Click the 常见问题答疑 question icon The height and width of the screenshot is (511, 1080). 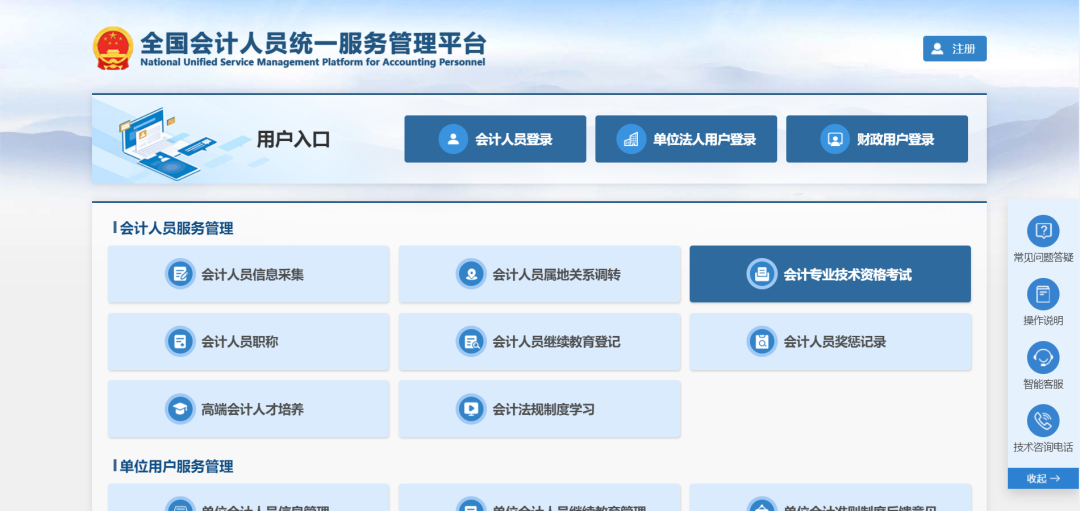pyautogui.click(x=1043, y=231)
